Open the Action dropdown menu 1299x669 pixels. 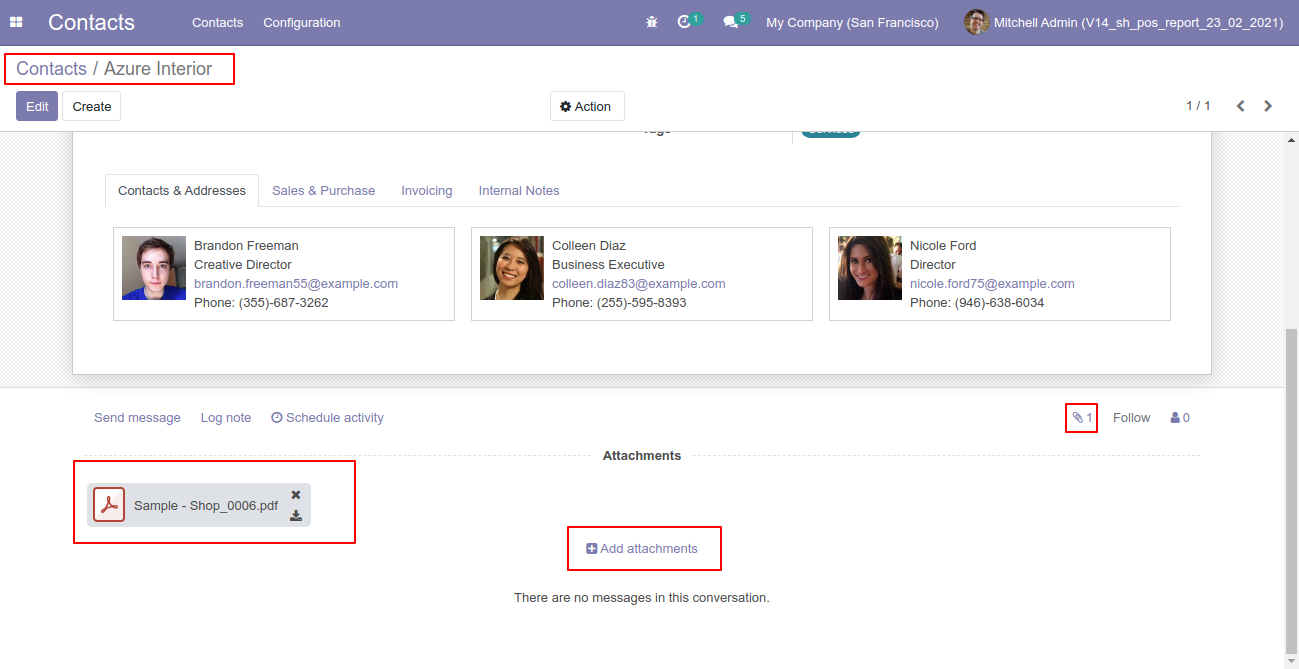coord(587,107)
